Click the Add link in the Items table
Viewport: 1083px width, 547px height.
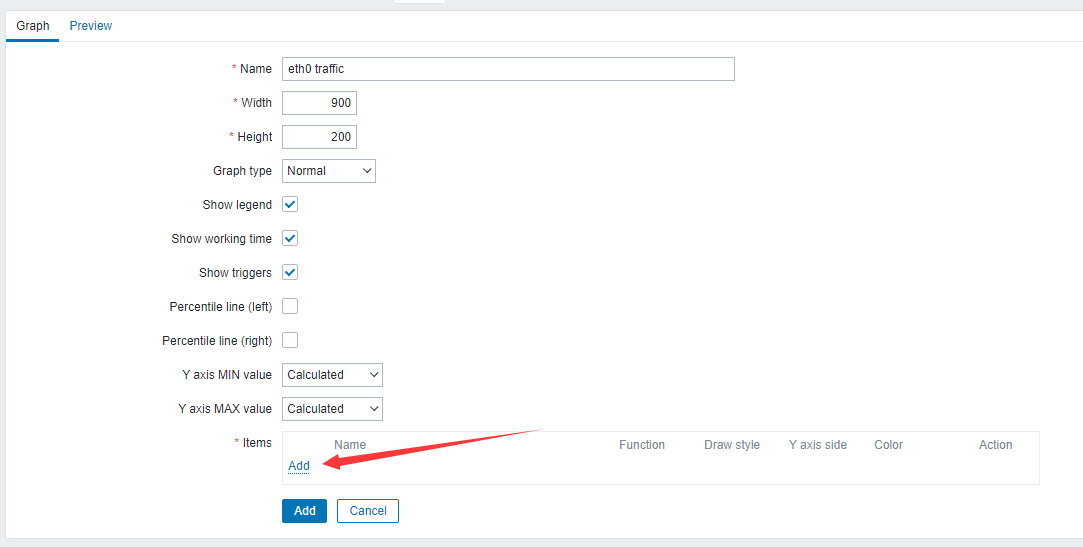pyautogui.click(x=298, y=466)
